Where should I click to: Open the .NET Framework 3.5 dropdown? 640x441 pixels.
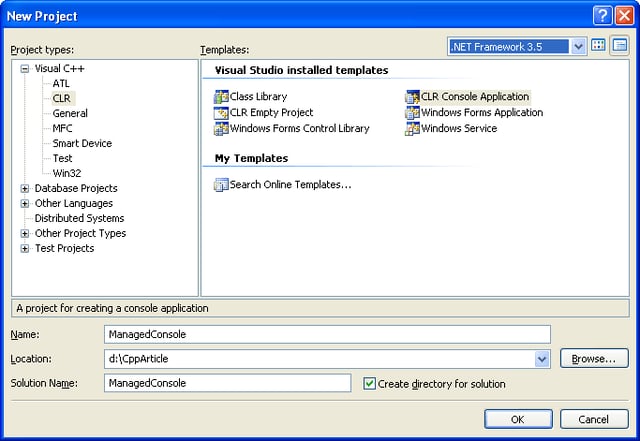(578, 47)
